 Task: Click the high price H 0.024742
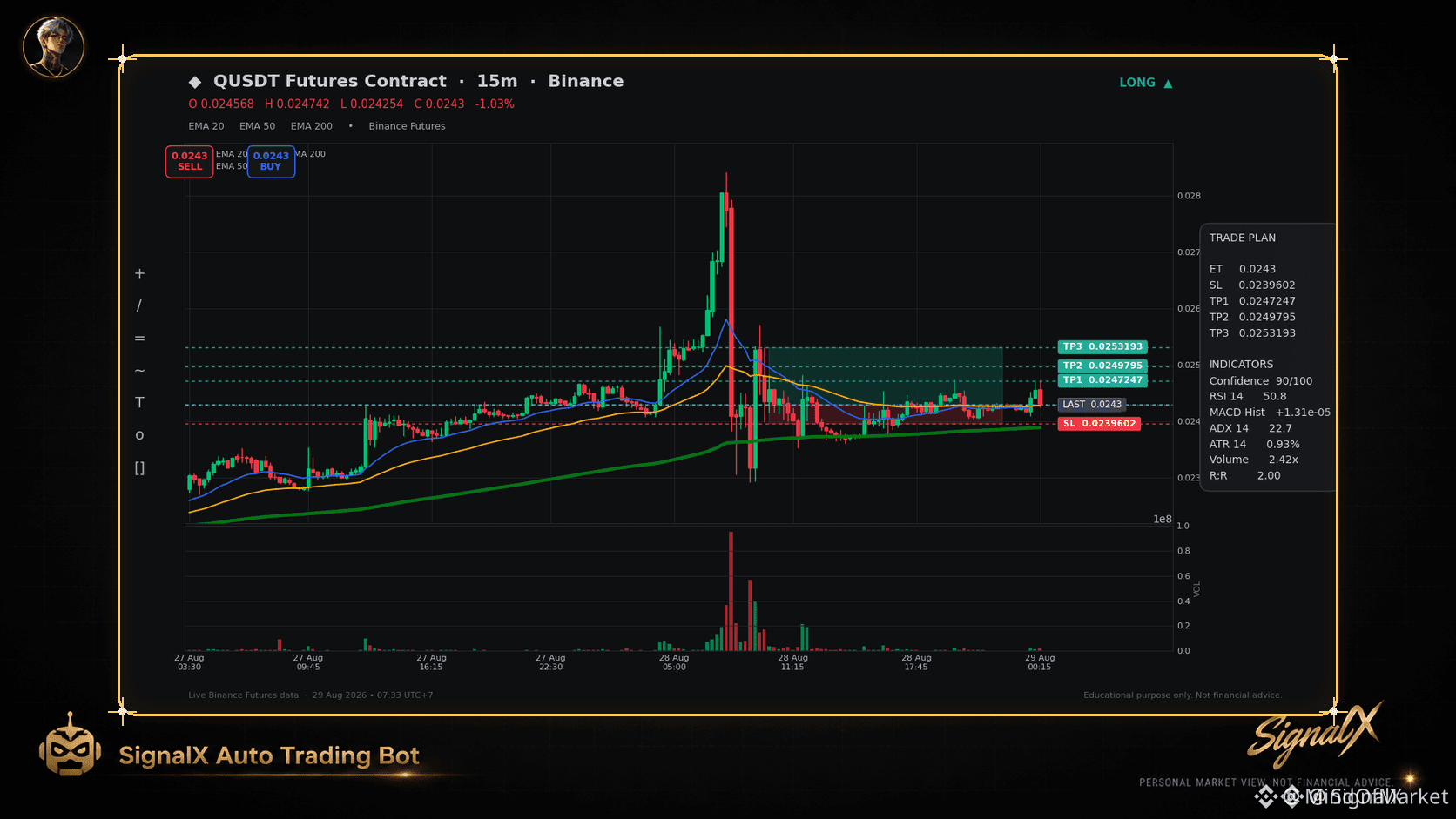[297, 104]
